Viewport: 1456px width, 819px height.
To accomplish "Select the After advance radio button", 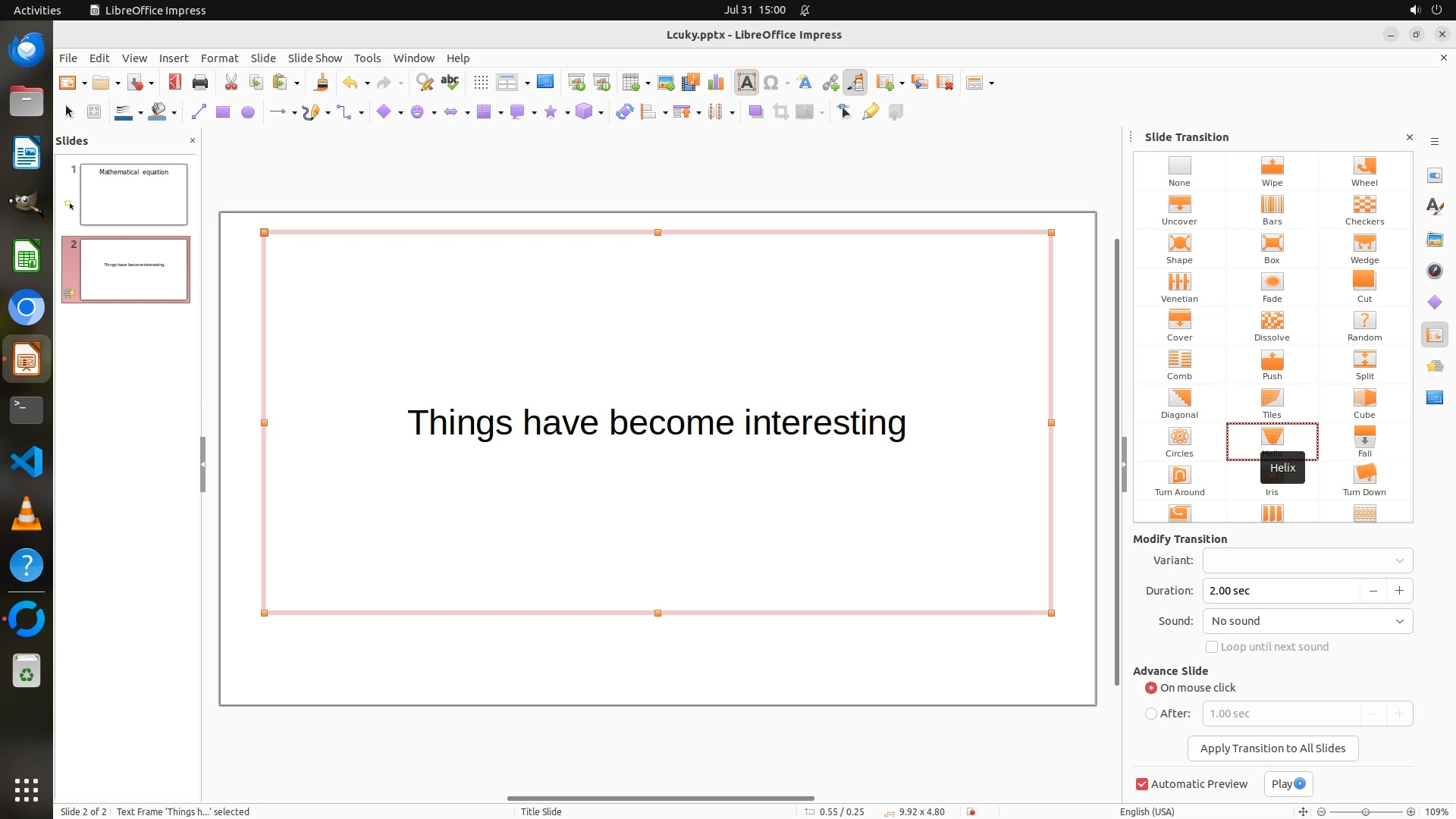I will coord(1151,714).
